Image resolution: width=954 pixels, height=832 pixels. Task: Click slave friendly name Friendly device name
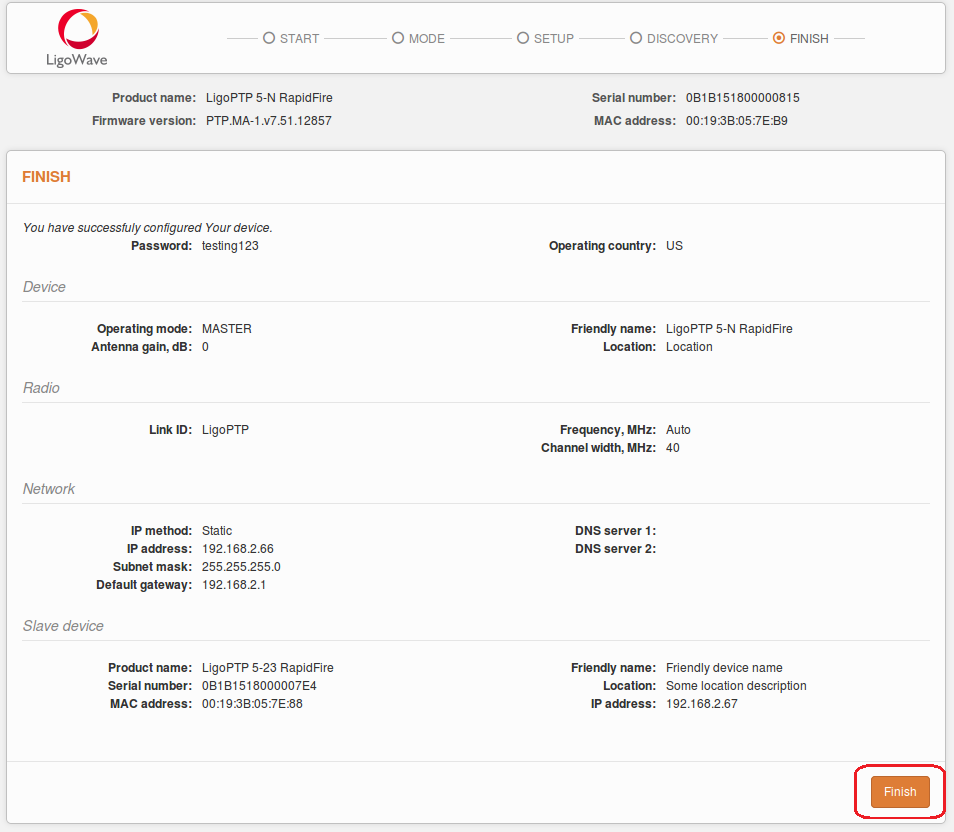(724, 668)
